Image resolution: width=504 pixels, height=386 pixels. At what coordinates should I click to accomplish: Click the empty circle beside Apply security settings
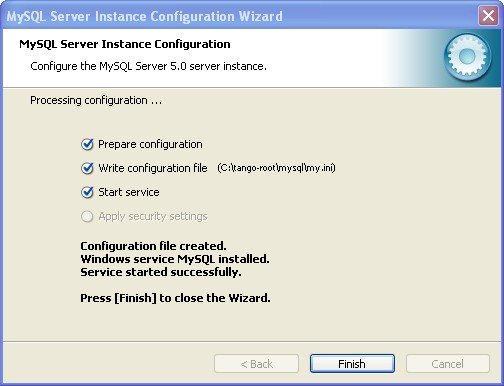coord(87,216)
